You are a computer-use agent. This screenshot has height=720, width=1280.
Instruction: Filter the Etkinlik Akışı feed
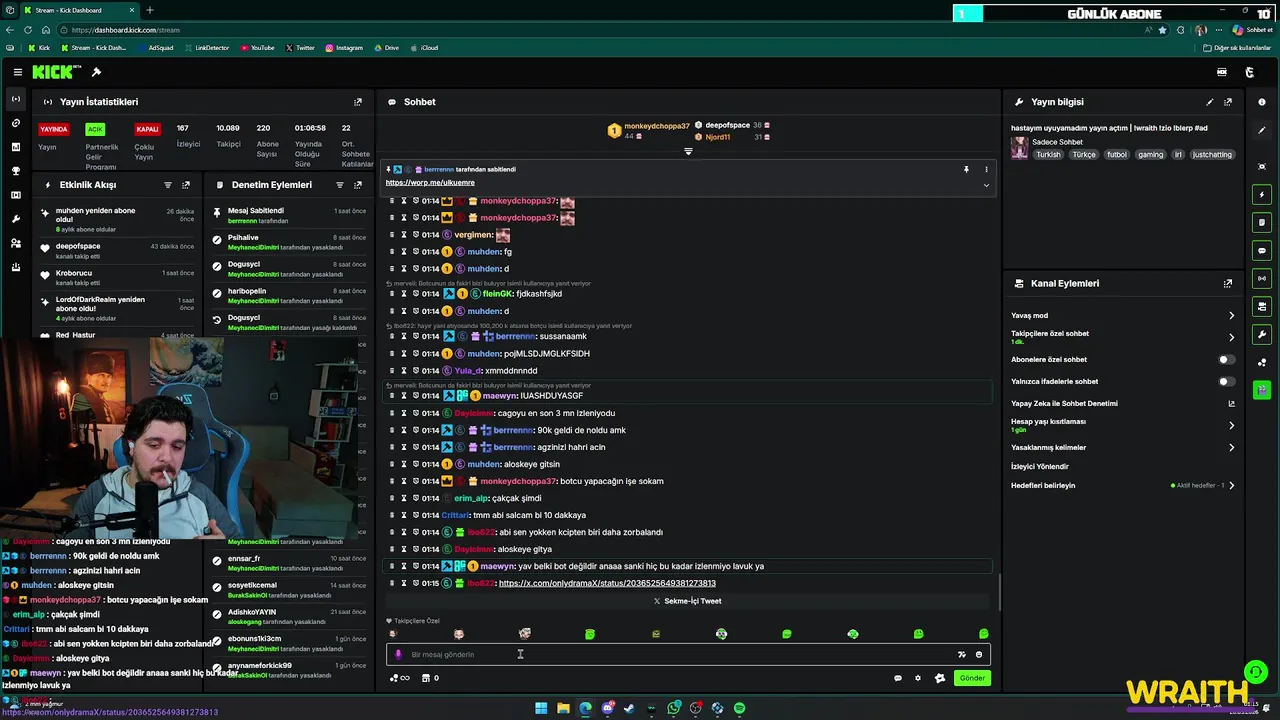pyautogui.click(x=168, y=185)
